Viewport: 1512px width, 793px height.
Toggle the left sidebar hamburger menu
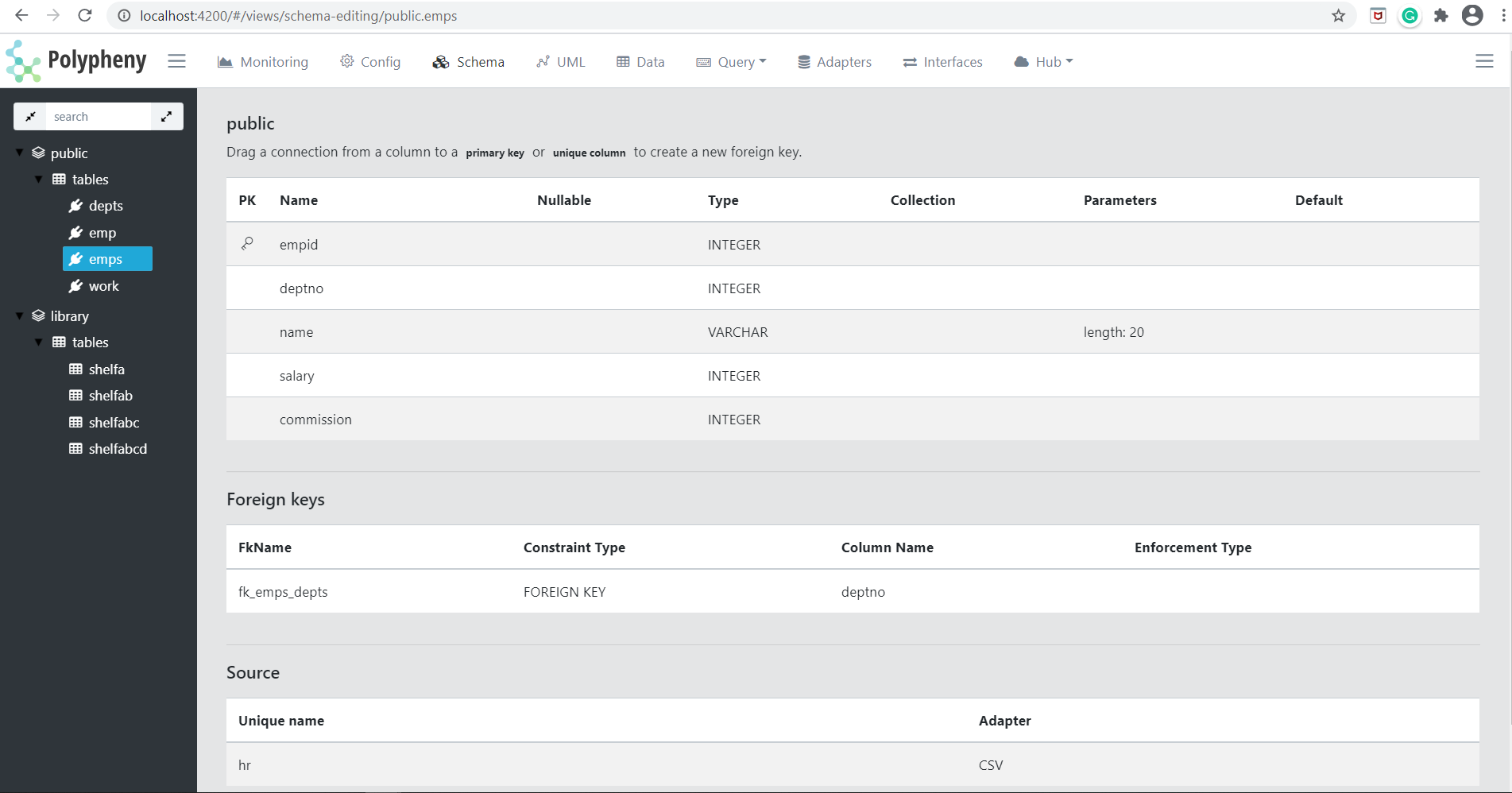pyautogui.click(x=176, y=60)
